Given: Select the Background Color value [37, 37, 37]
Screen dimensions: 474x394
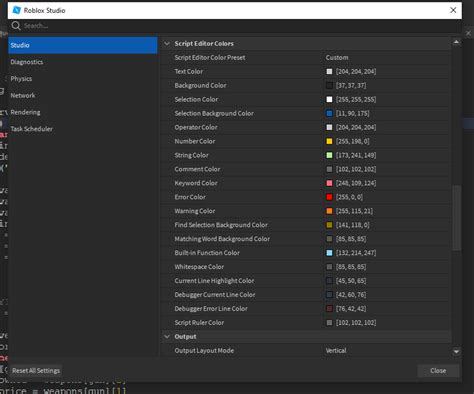Looking at the screenshot, I should click(x=351, y=86).
